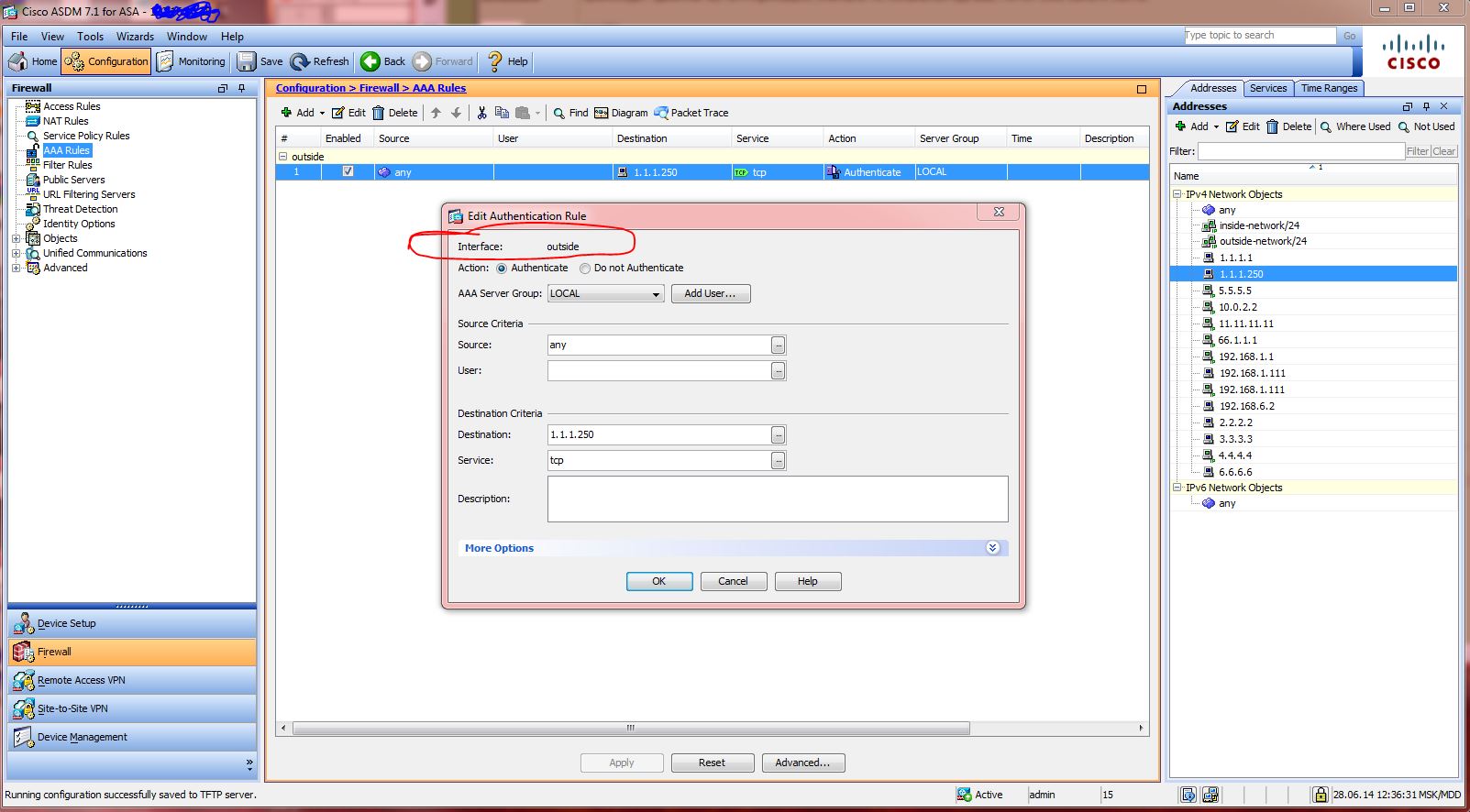Open the Device Setup section
This screenshot has height=812, width=1470.
click(x=131, y=623)
